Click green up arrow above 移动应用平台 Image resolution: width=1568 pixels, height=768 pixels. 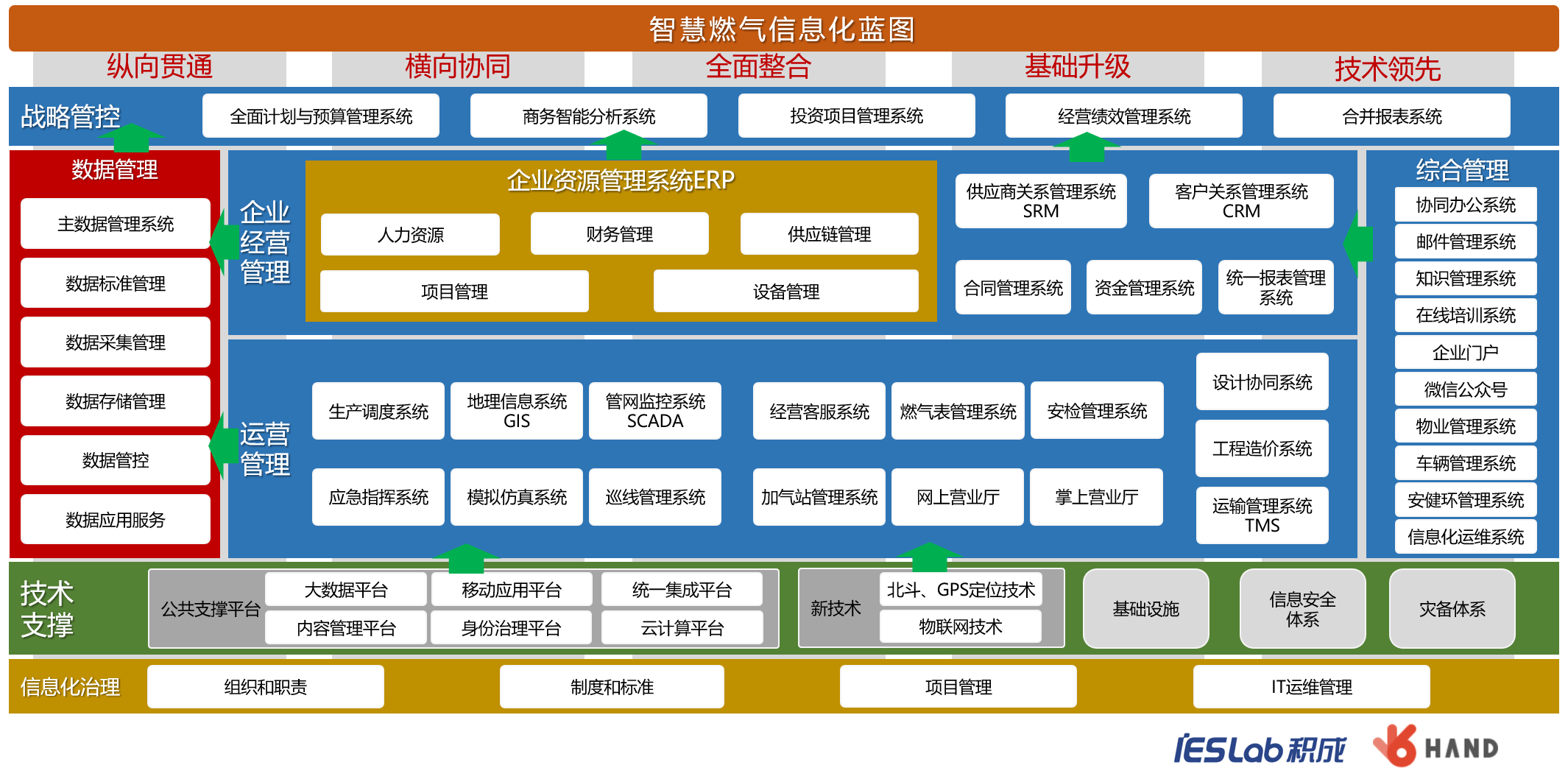coord(465,558)
